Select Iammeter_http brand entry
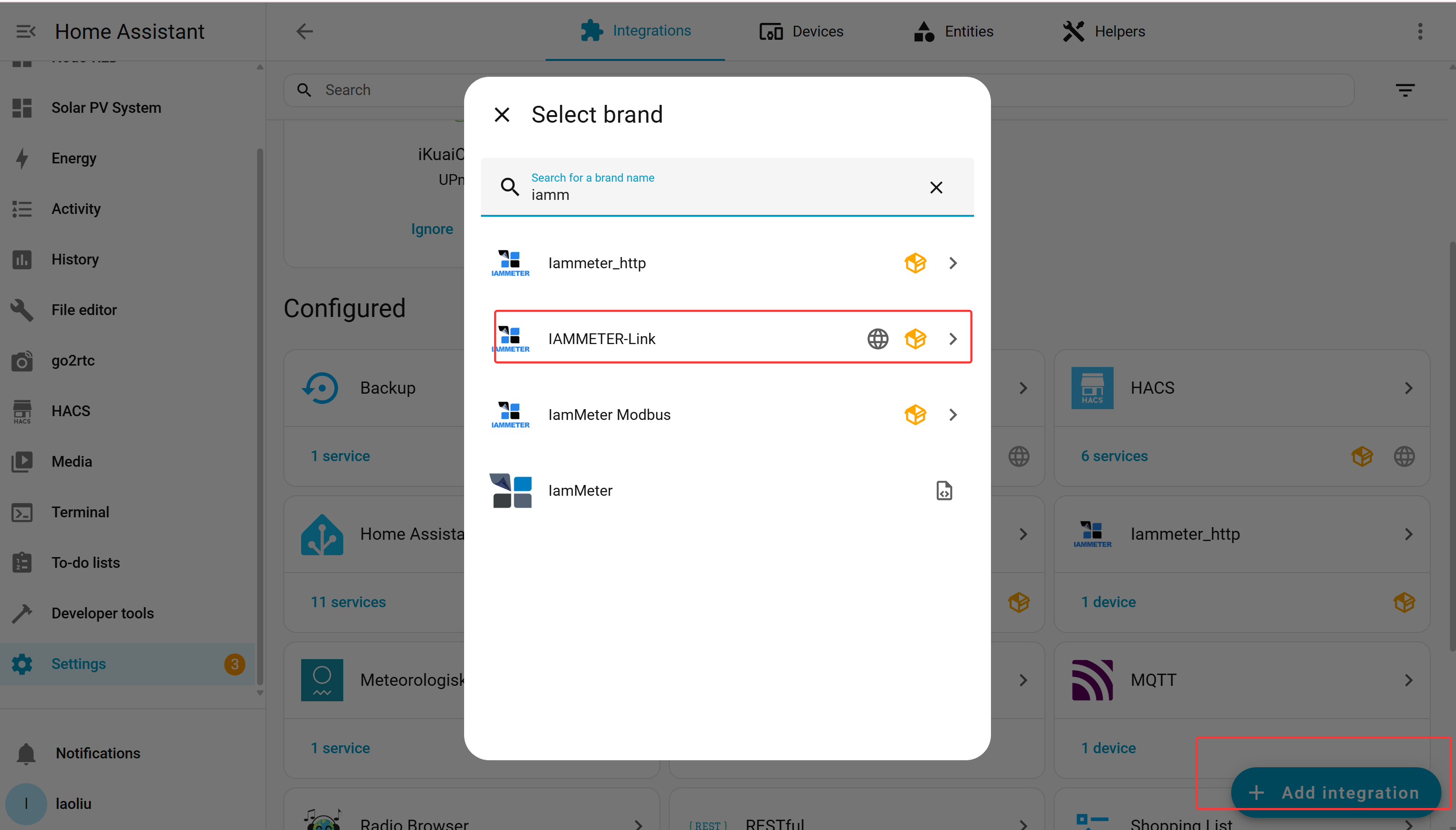 tap(727, 264)
